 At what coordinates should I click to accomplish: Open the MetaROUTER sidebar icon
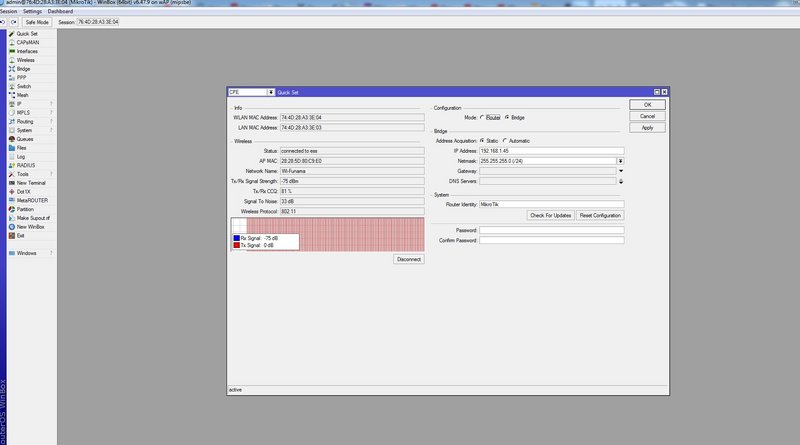(12, 201)
